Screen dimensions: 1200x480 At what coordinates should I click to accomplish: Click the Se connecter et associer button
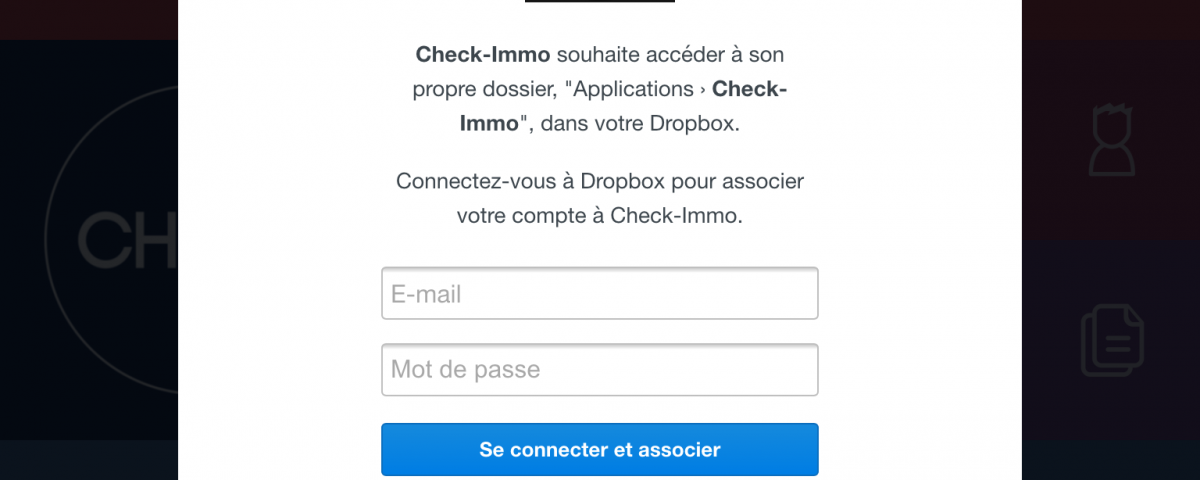(600, 450)
